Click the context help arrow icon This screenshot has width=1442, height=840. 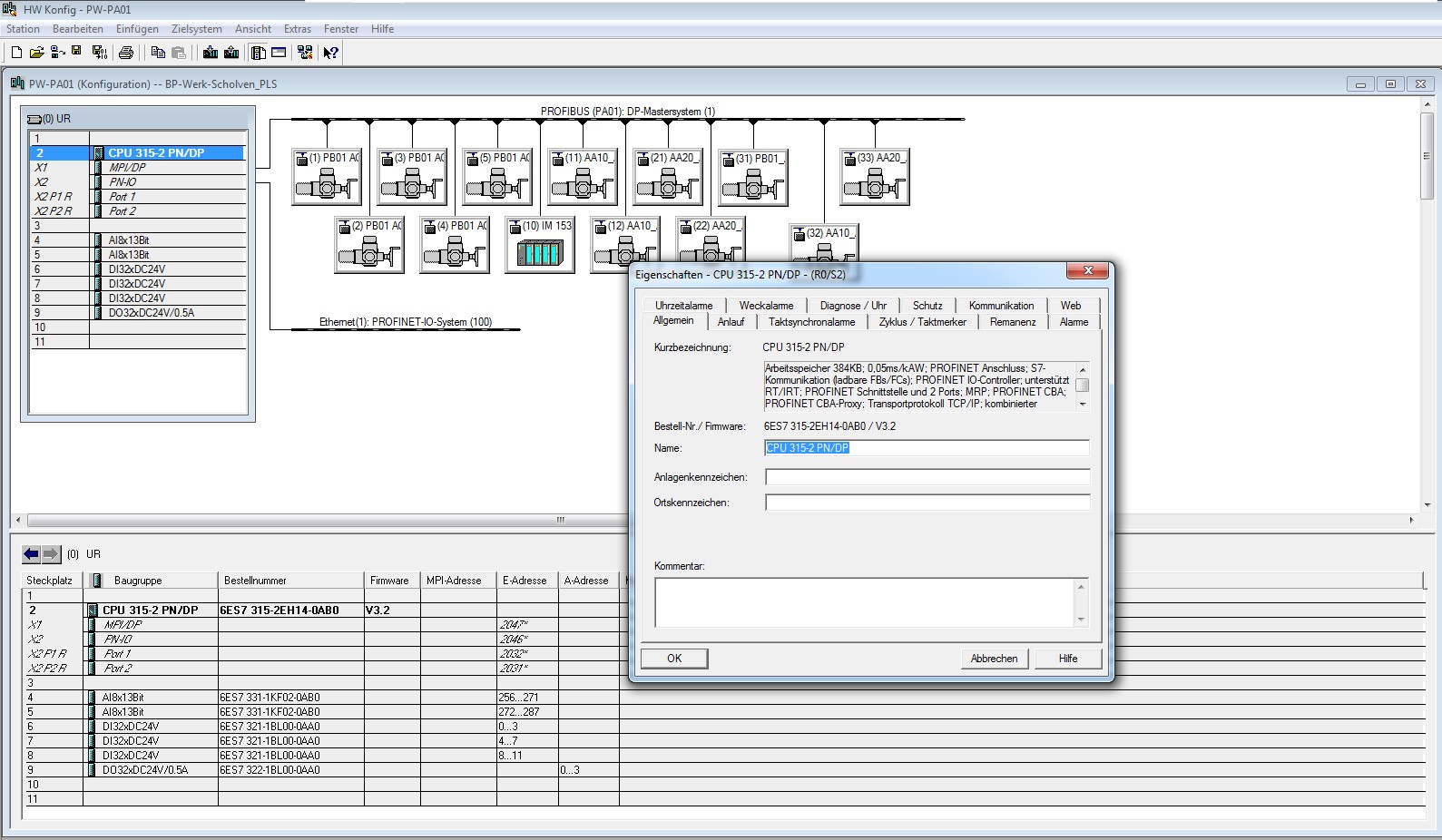(331, 53)
